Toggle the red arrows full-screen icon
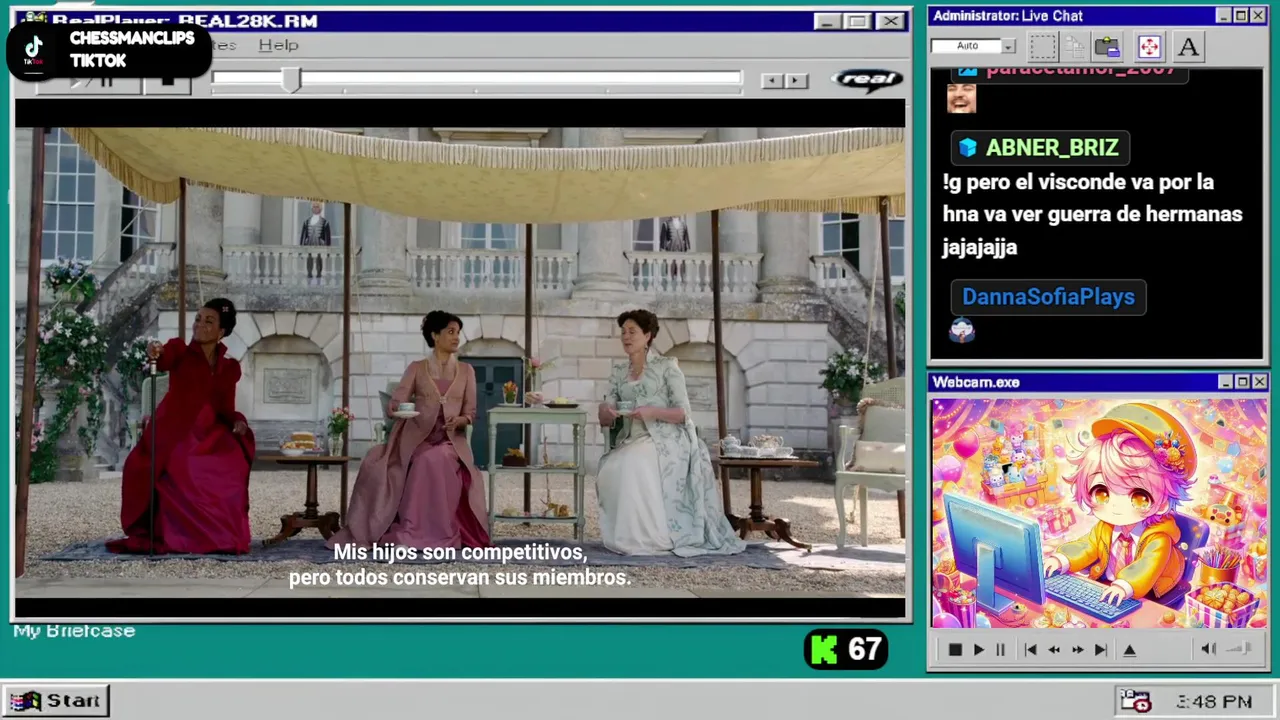 (x=1149, y=46)
